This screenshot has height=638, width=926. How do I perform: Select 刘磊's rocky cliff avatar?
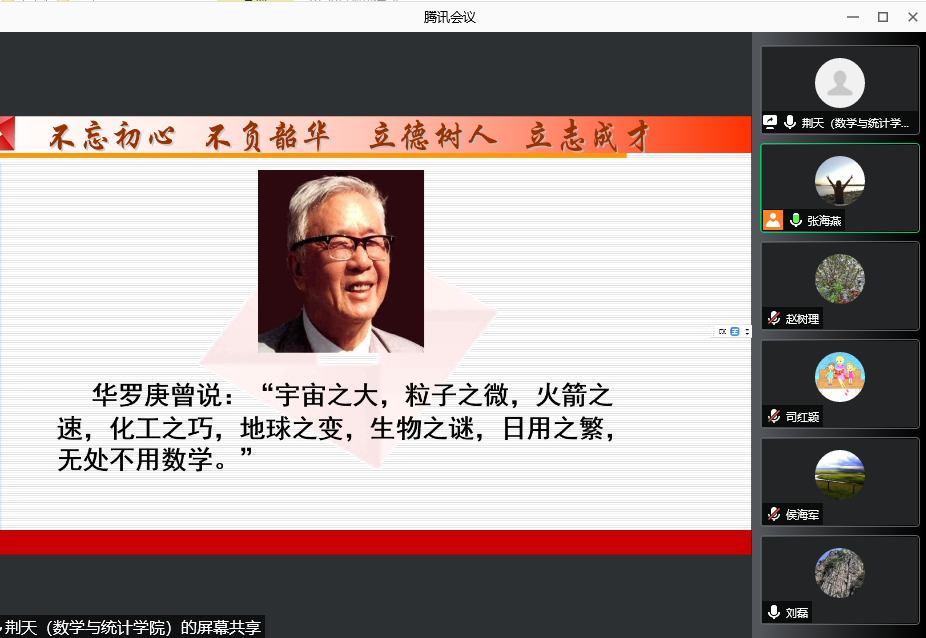(x=839, y=573)
